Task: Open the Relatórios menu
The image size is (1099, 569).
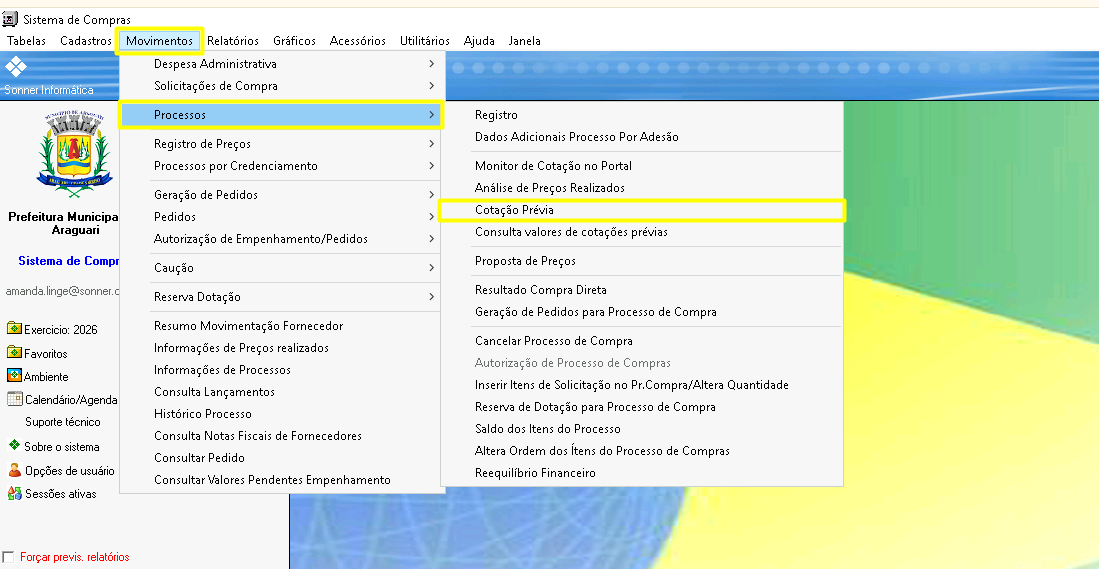Action: click(235, 41)
